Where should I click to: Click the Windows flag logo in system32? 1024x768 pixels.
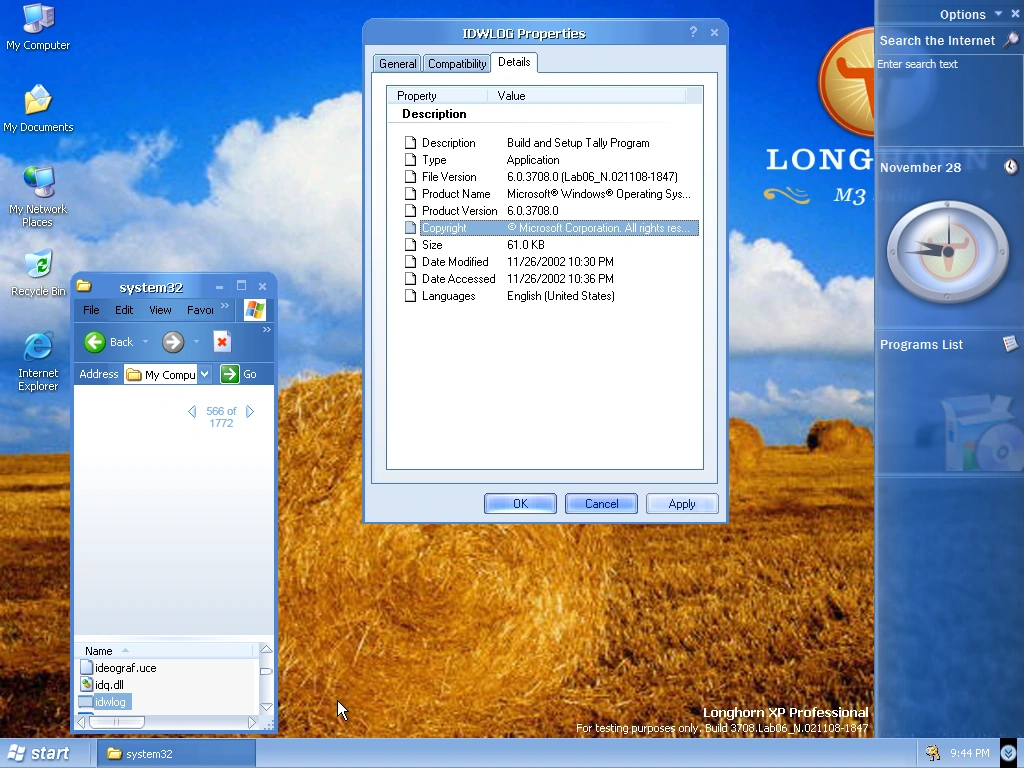(255, 310)
